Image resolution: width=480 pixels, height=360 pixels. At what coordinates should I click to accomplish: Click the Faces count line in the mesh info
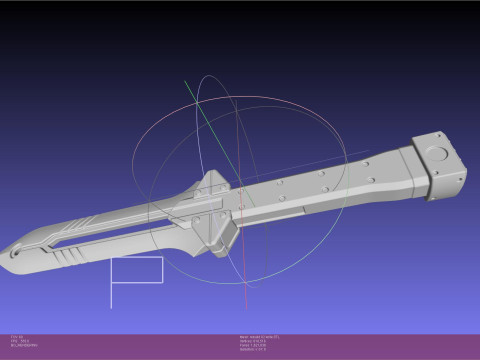pos(253,345)
